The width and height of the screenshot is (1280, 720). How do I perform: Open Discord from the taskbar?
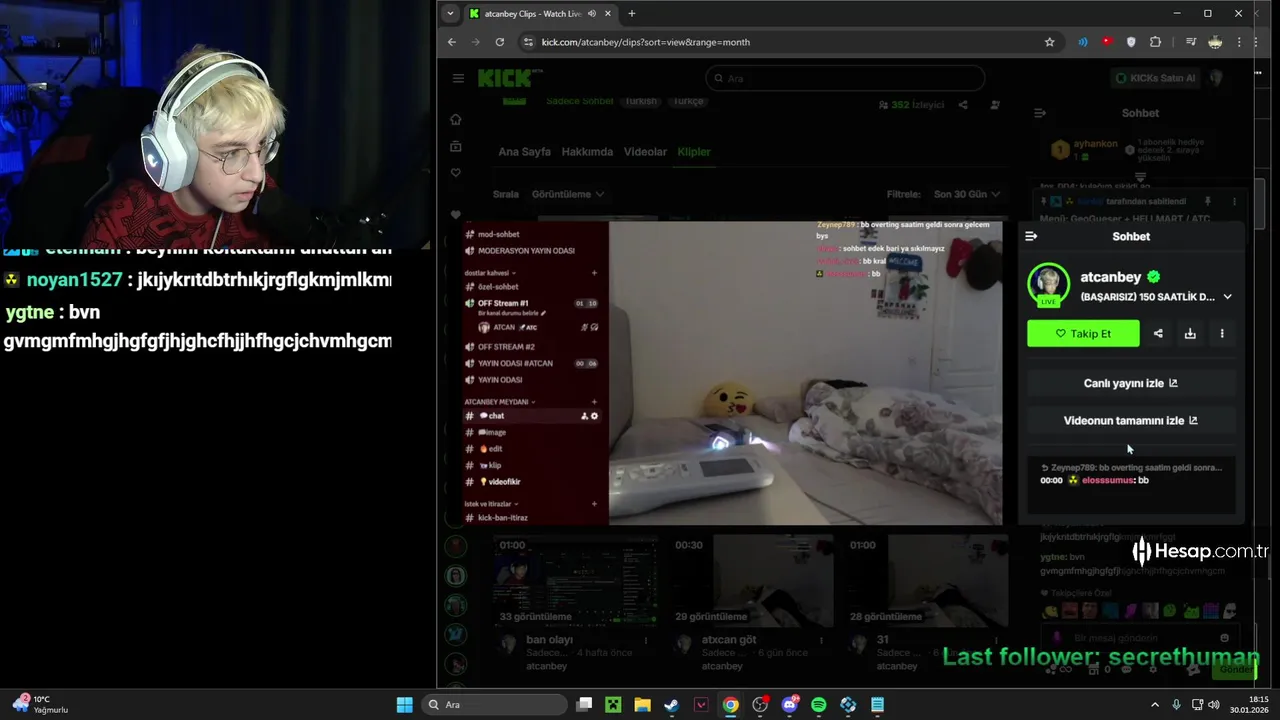click(790, 705)
